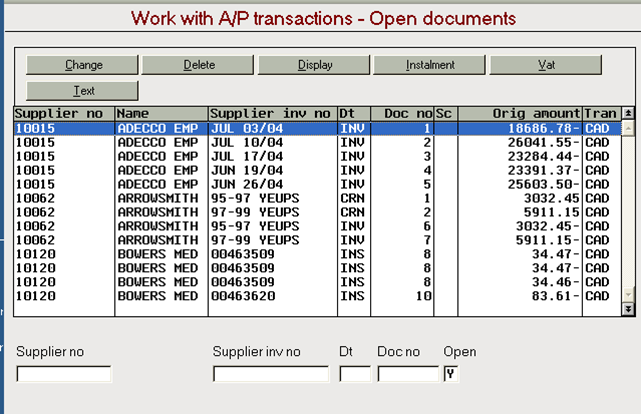Image resolution: width=641 pixels, height=414 pixels.
Task: Select amount 25603.50- cell
Action: click(544, 184)
